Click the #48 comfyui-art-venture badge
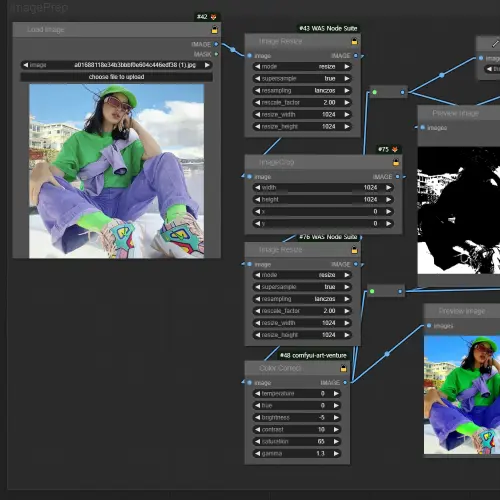500x500 pixels. pyautogui.click(x=313, y=355)
